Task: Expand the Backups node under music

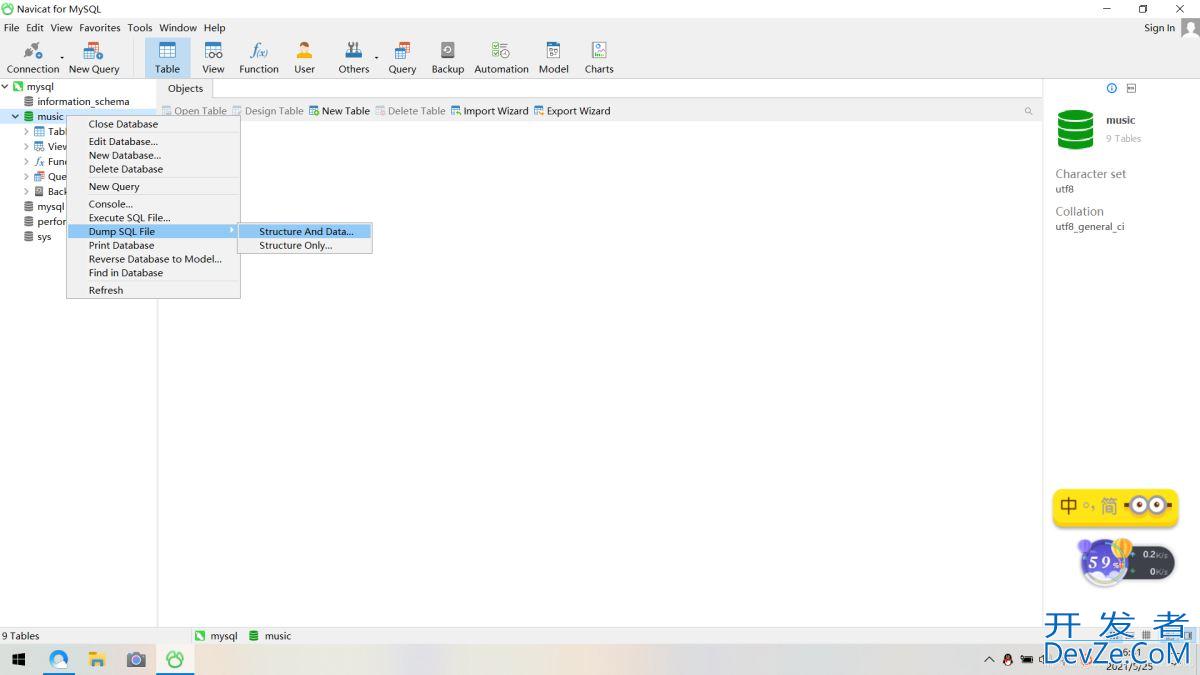Action: coord(26,192)
